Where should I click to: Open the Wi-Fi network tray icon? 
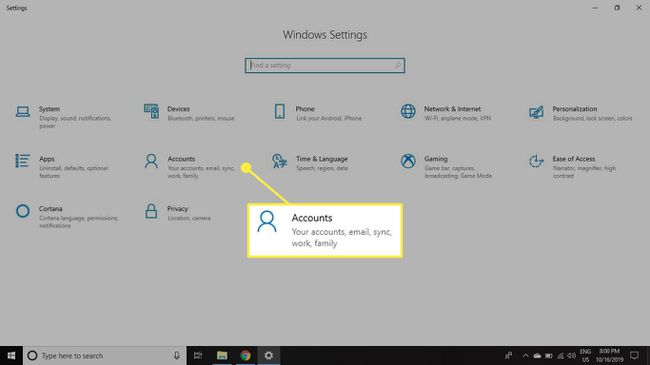pyautogui.click(x=560, y=355)
